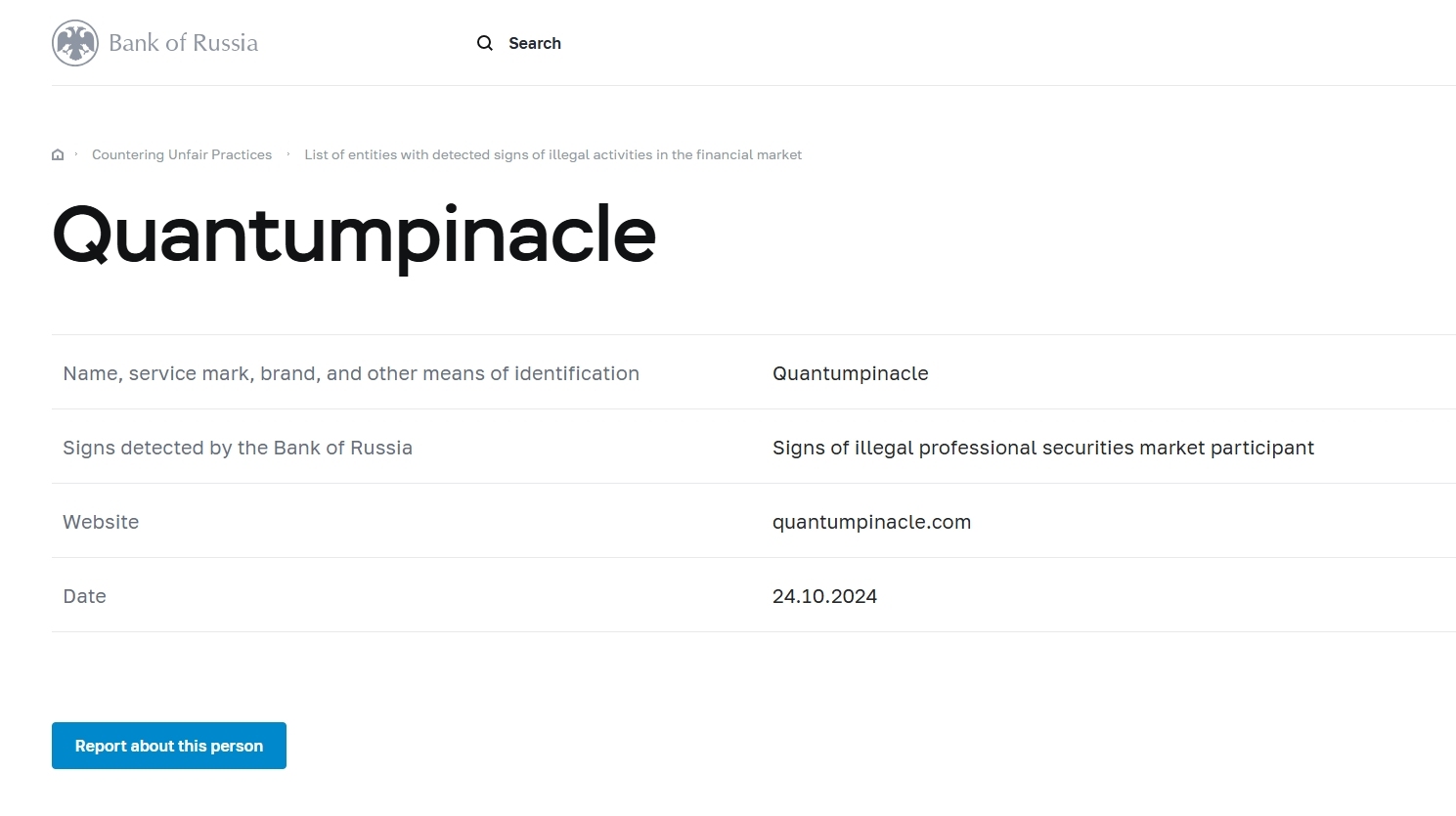Click the Name, service mark, brand label
The width and height of the screenshot is (1456, 816).
351,373
